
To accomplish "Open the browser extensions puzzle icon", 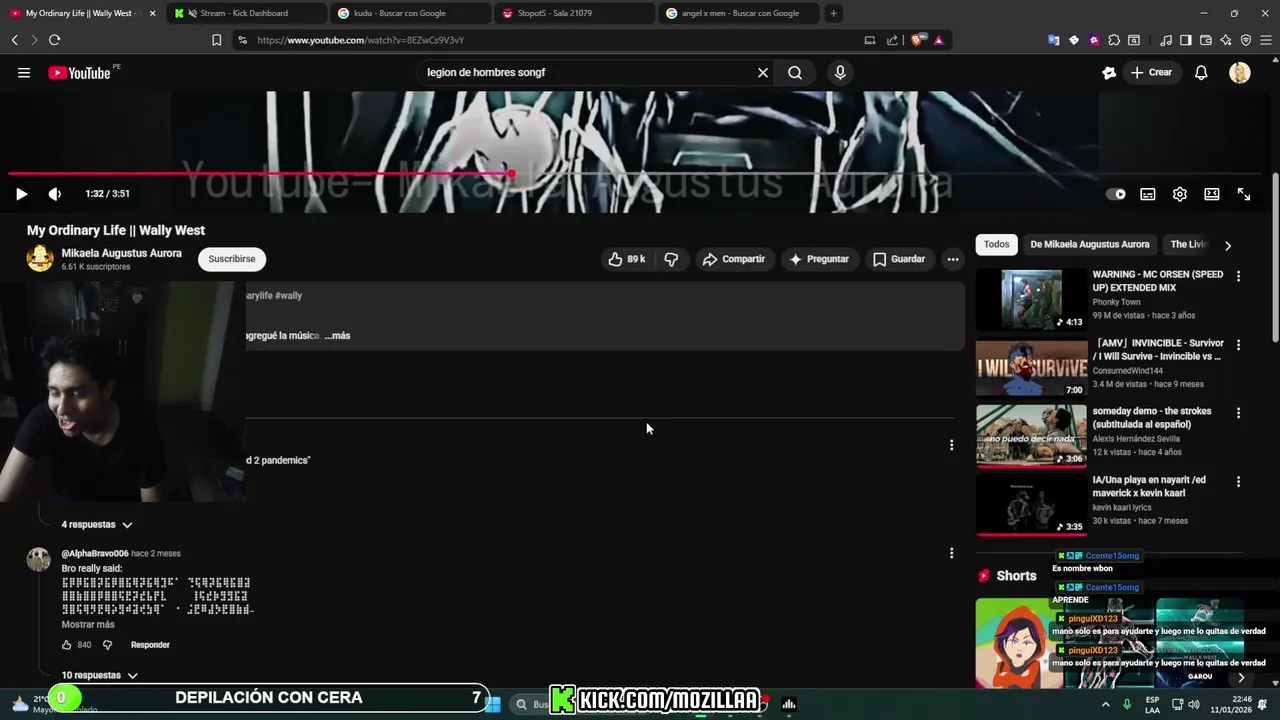I will coord(1115,40).
